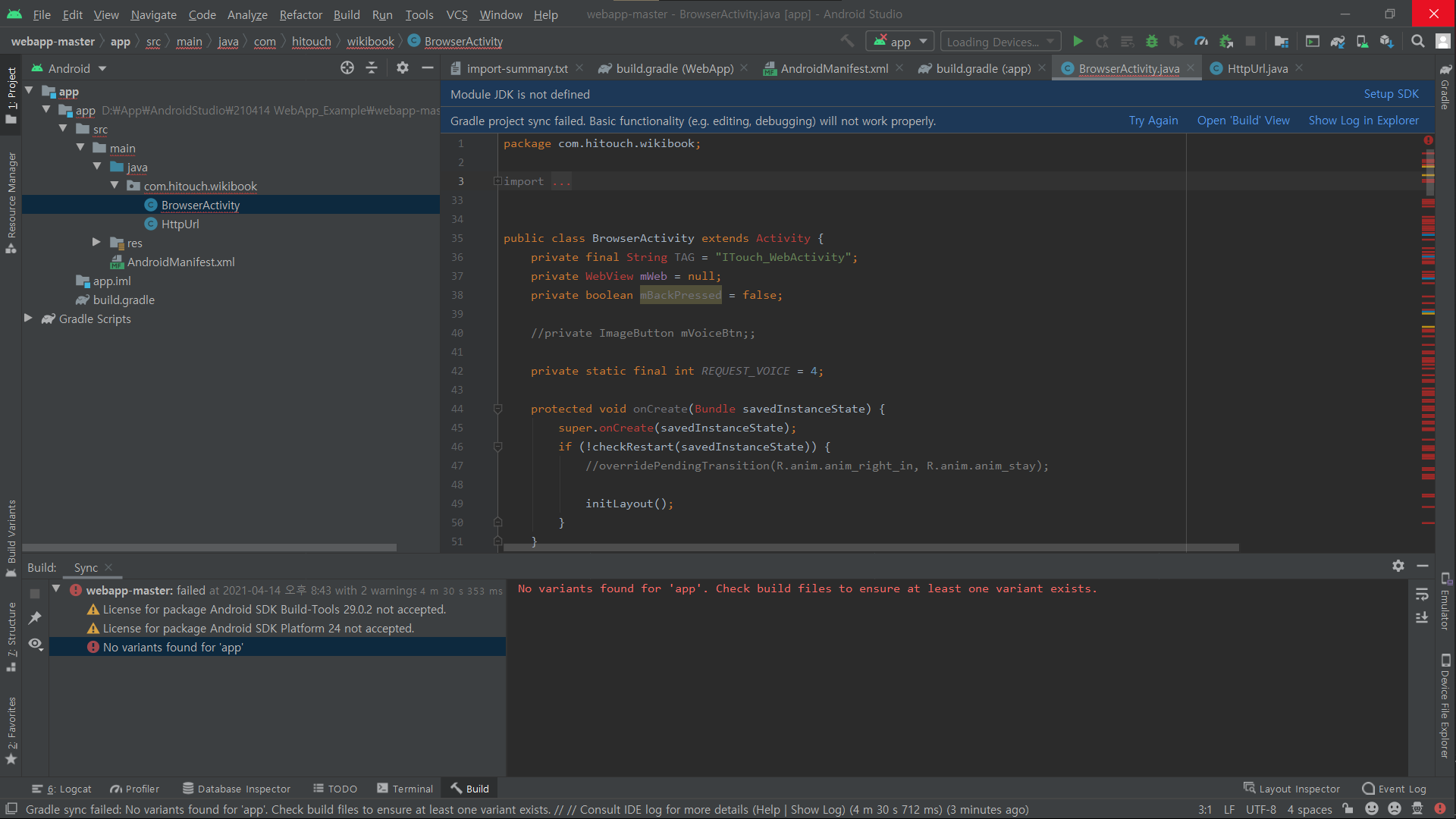This screenshot has width=1456, height=819.
Task: Toggle the eye view filter in Build panel
Action: point(35,644)
